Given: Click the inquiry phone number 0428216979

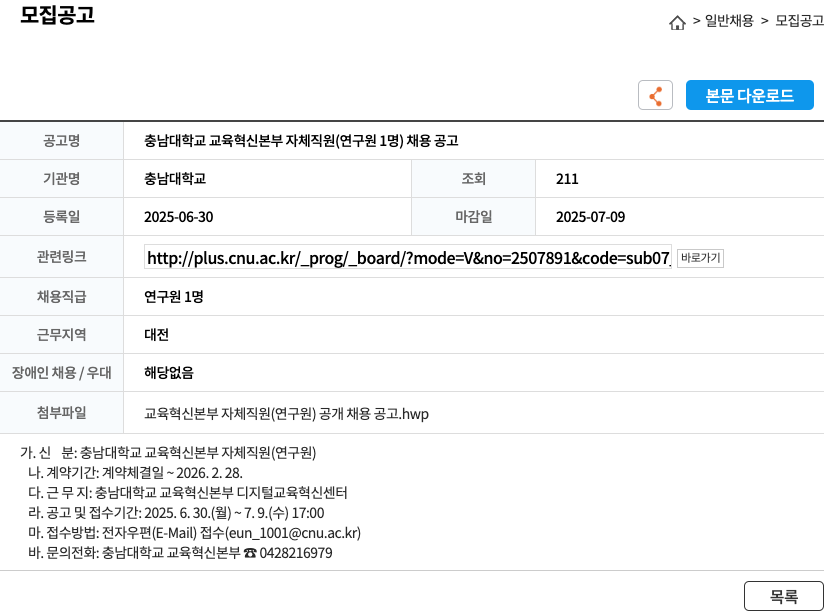Looking at the screenshot, I should (296, 553).
